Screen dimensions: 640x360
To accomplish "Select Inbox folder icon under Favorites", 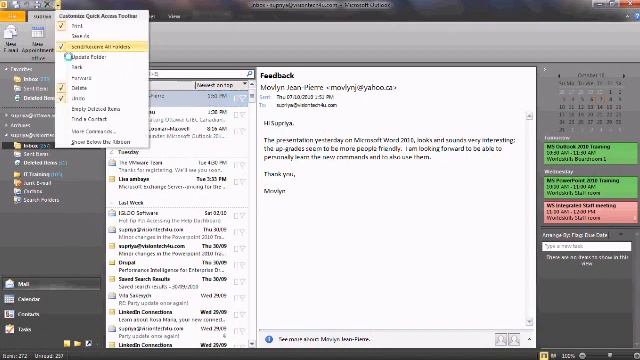I will coord(17,79).
